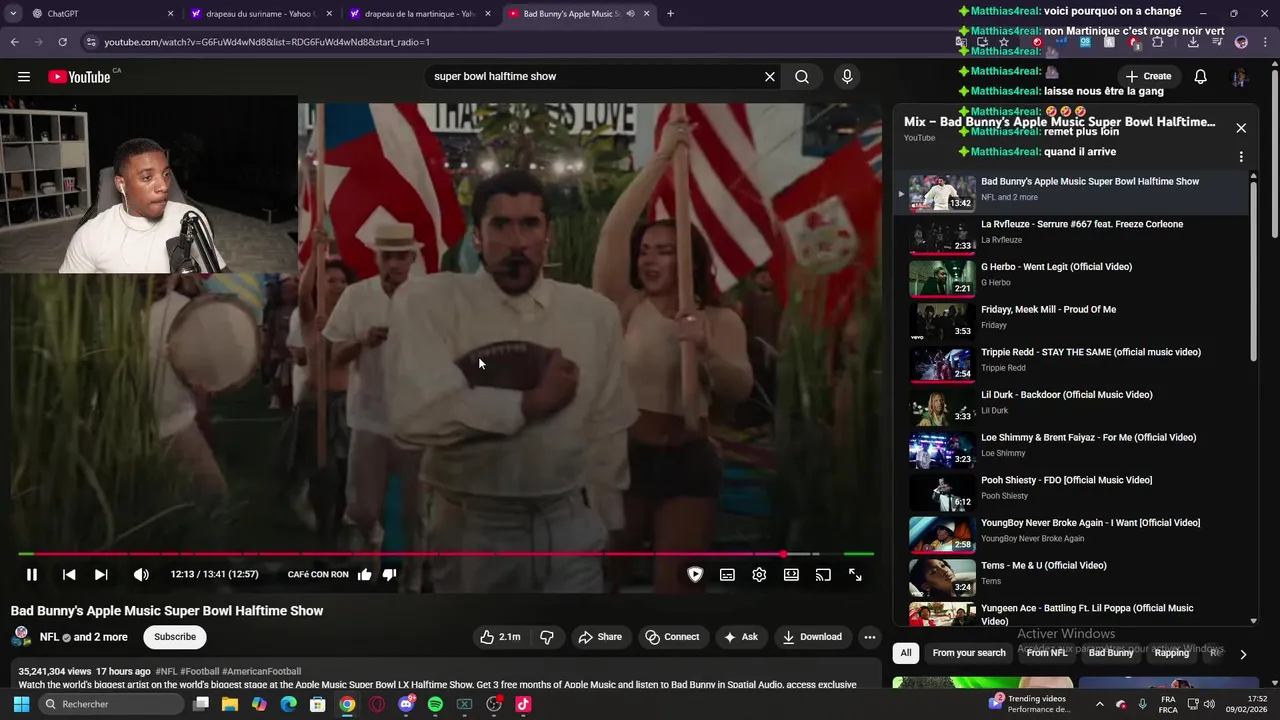Select Tems - Me & U in the mix

pyautogui.click(x=1073, y=577)
